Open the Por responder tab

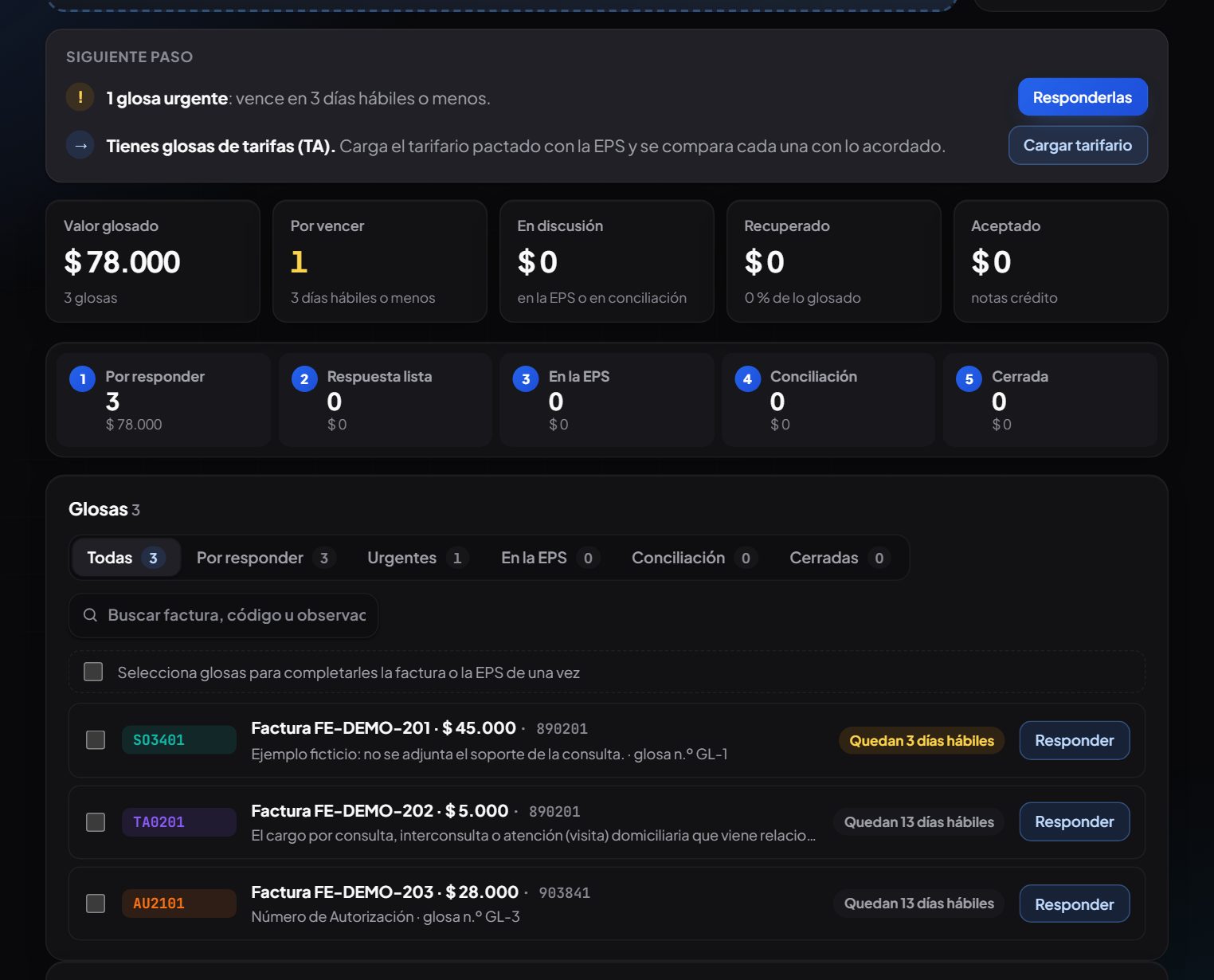(x=265, y=558)
